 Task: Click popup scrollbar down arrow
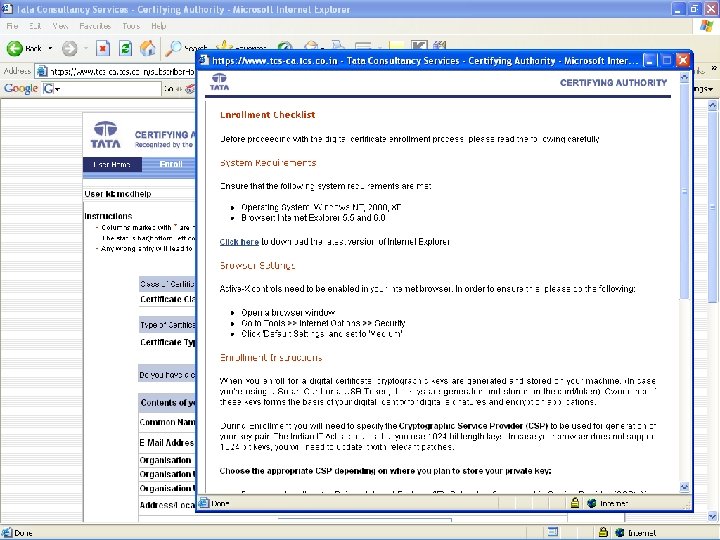coord(684,487)
